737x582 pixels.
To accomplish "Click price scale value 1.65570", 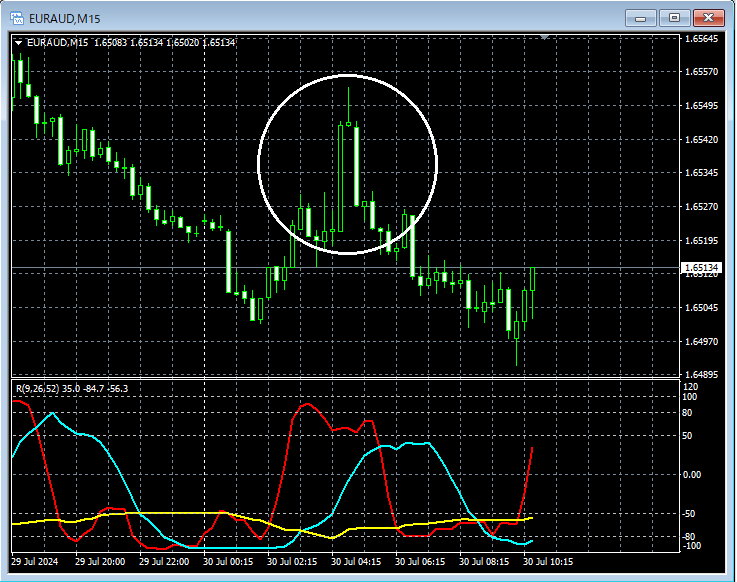I will (701, 72).
